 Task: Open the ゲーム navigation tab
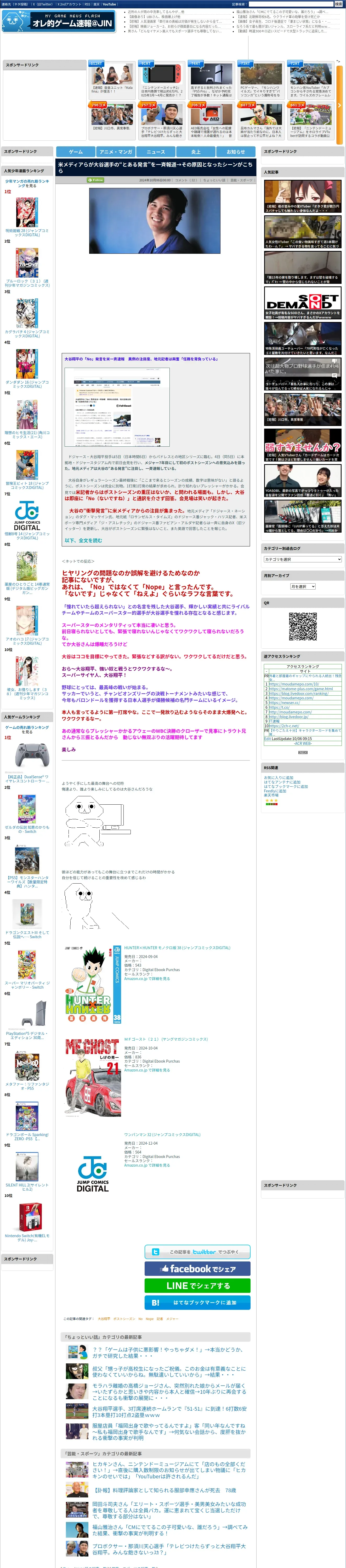[76, 152]
